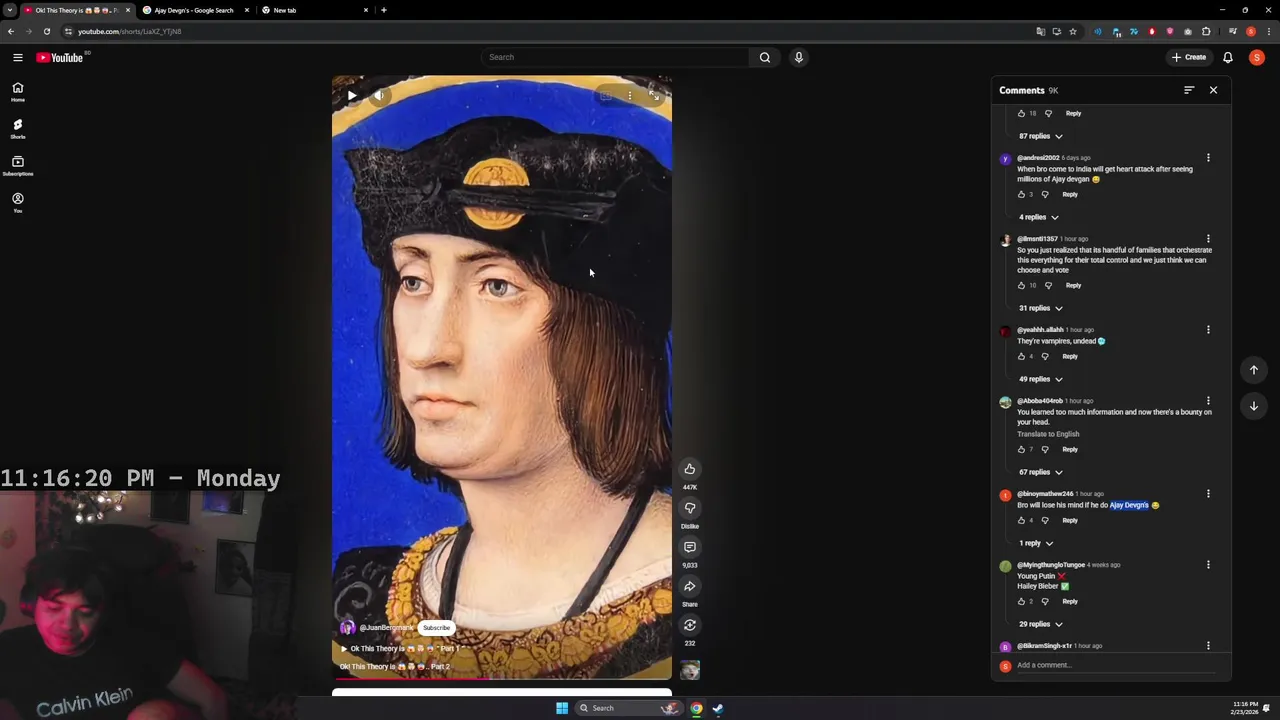Click the magnifier search button
This screenshot has width=1280, height=720.
[765, 57]
